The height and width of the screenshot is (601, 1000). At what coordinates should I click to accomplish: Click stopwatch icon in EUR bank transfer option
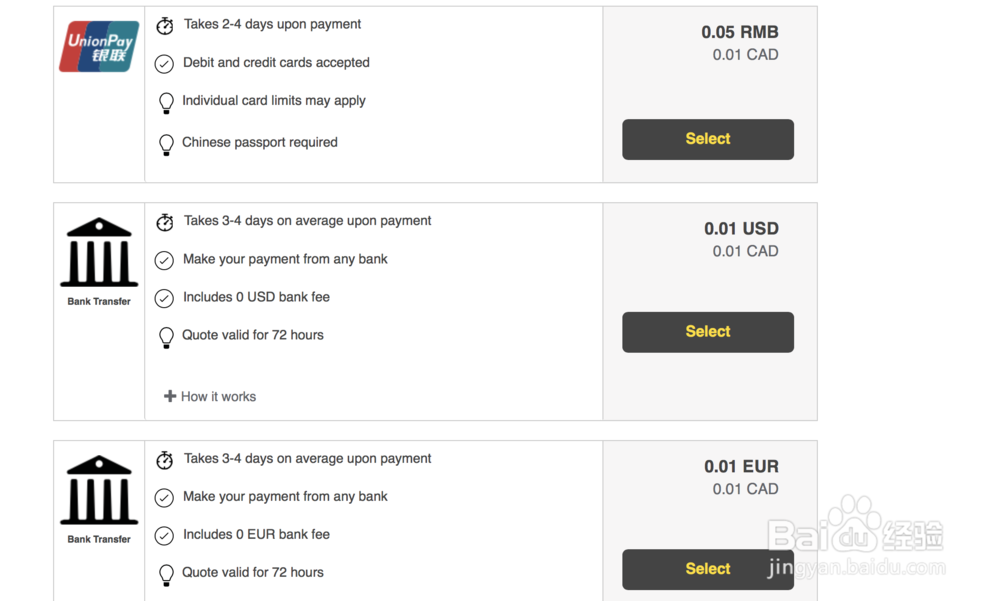(x=165, y=460)
